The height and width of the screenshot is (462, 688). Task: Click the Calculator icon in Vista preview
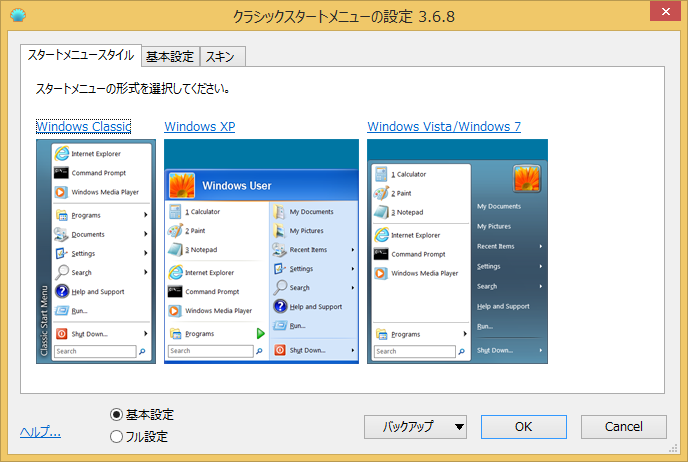point(382,174)
